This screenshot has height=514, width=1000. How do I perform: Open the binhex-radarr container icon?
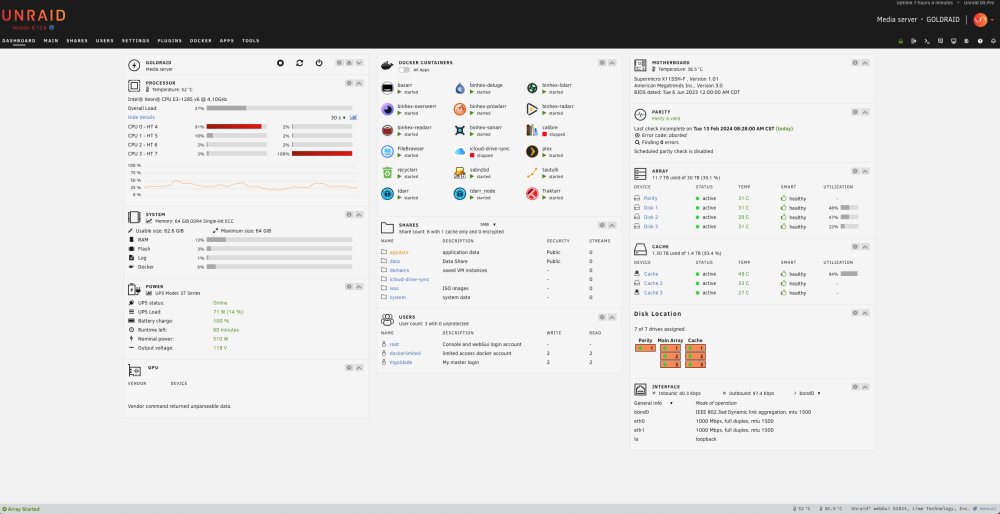click(532, 109)
